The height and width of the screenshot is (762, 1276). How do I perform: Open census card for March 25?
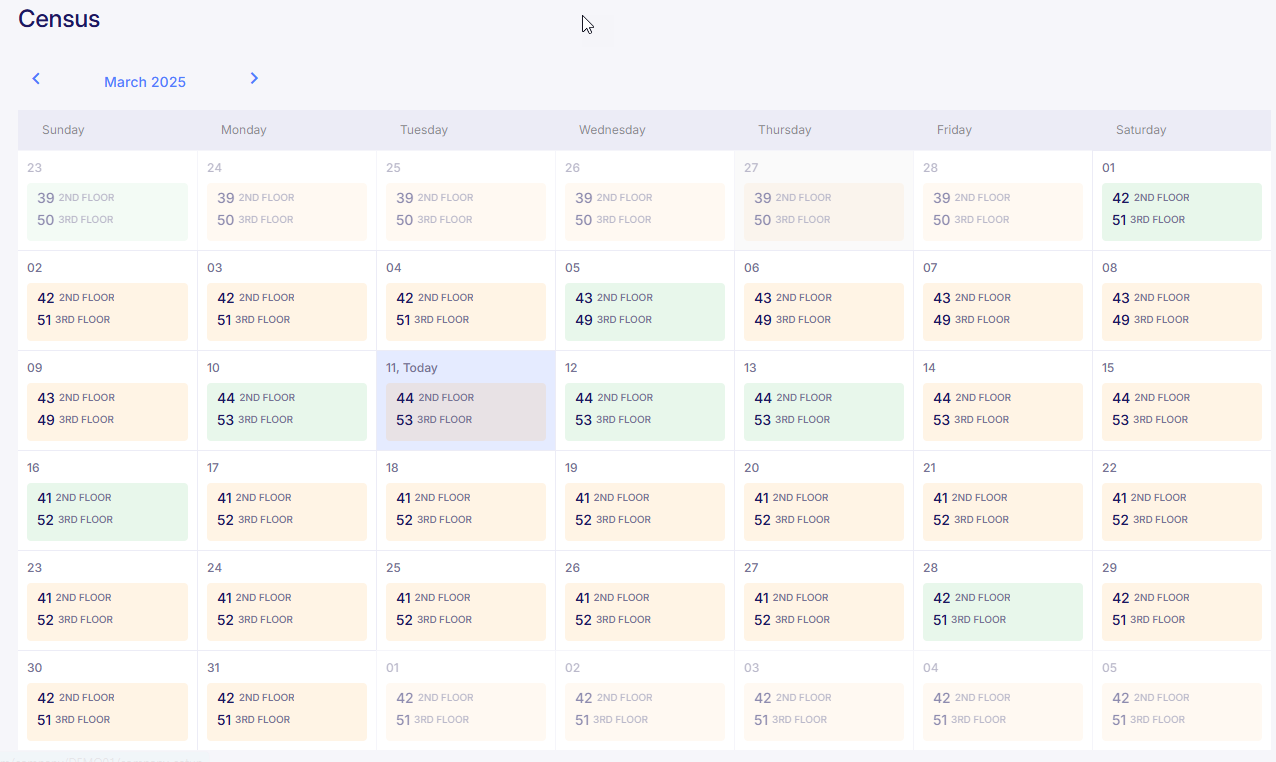pos(466,612)
